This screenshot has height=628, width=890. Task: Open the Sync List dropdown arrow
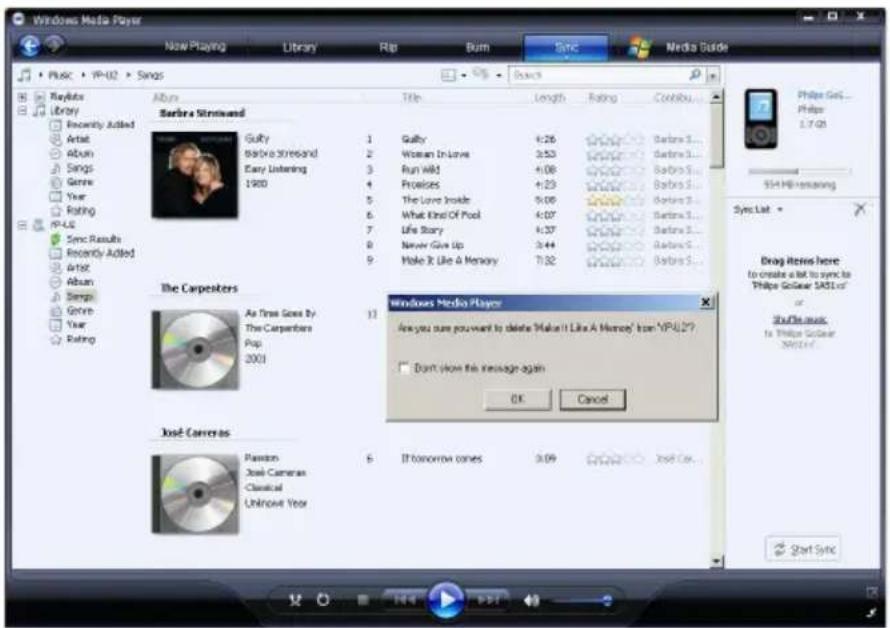(780, 210)
